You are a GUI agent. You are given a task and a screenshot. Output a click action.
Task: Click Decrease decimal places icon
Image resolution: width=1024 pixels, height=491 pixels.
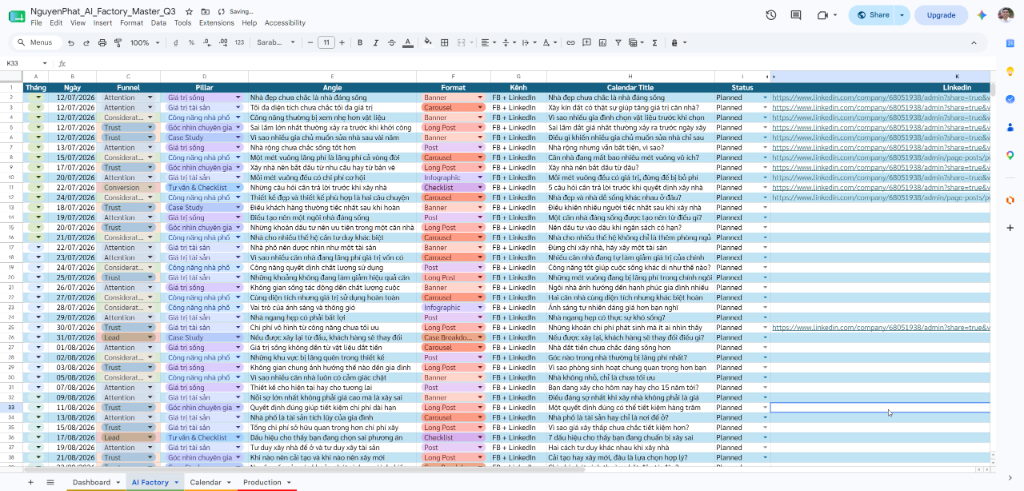pyautogui.click(x=207, y=43)
